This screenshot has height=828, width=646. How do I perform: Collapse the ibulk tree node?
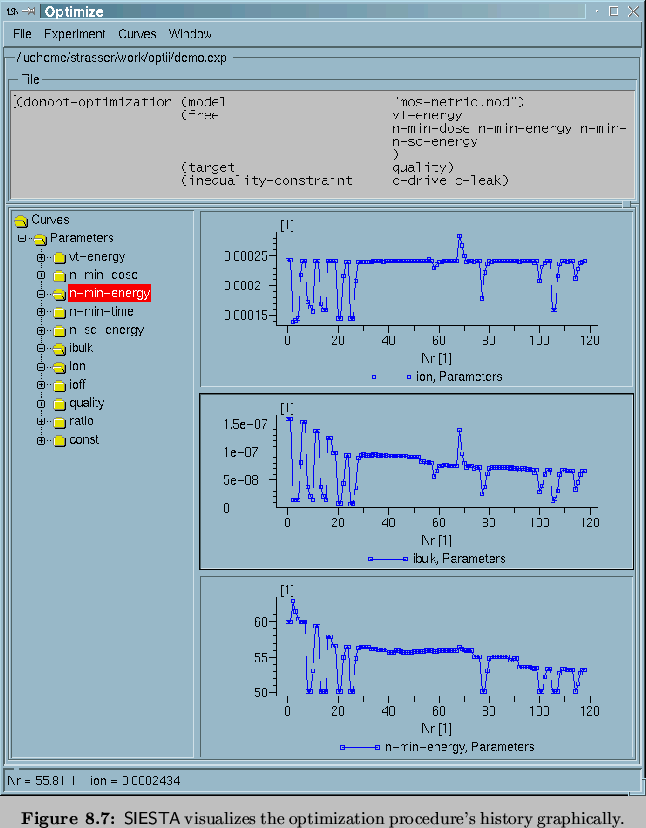point(41,349)
